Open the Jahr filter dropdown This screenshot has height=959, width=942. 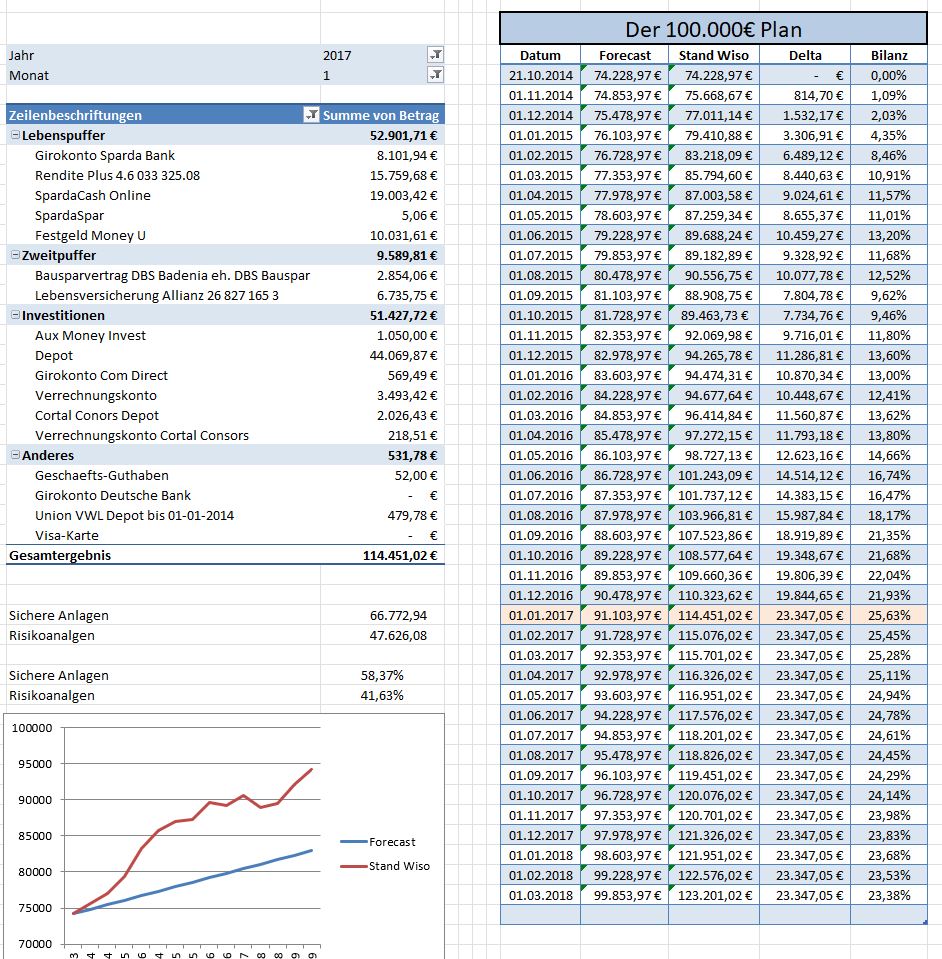click(435, 55)
